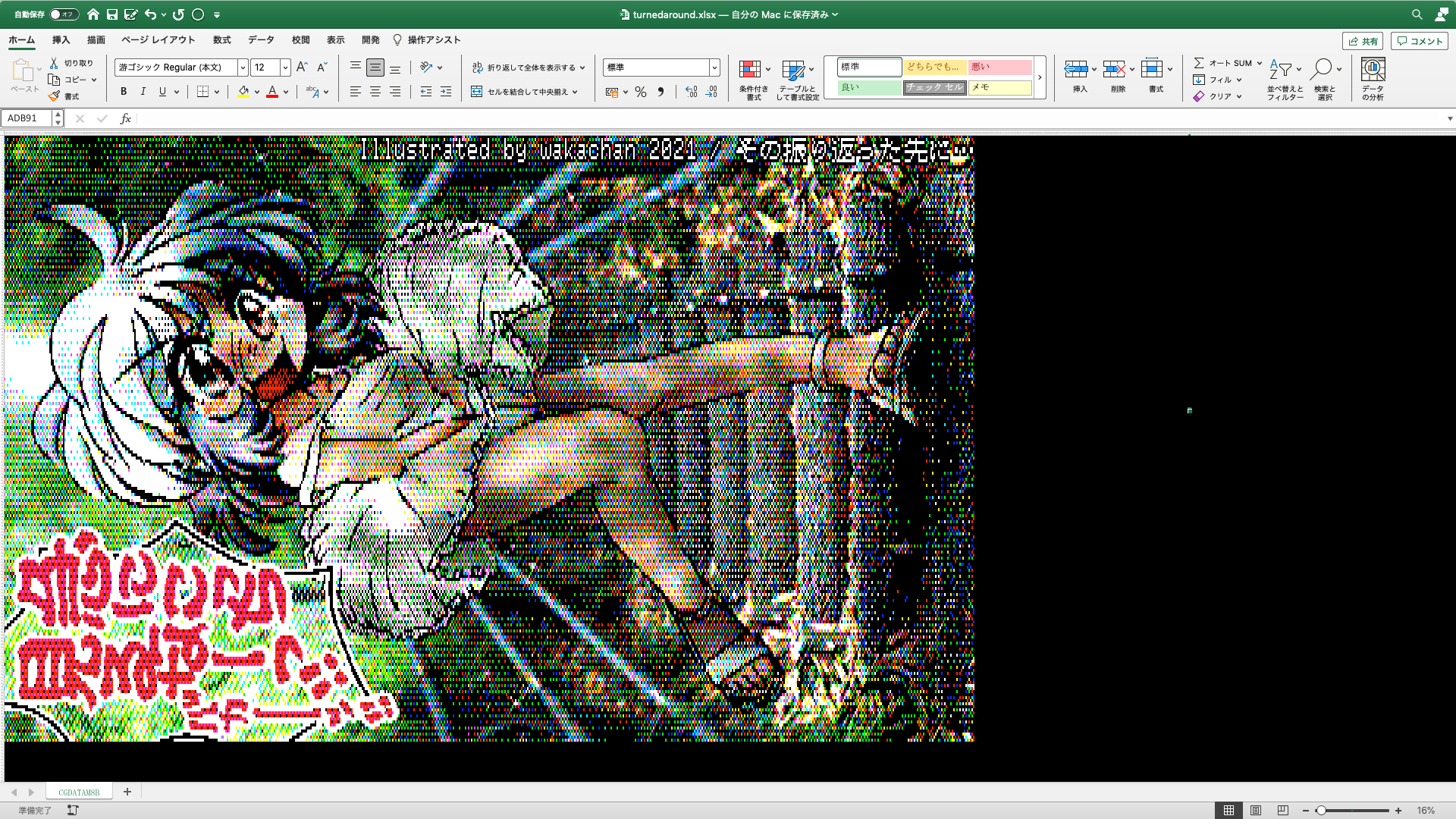
Task: Toggle top vertical alignment
Action: click(355, 67)
